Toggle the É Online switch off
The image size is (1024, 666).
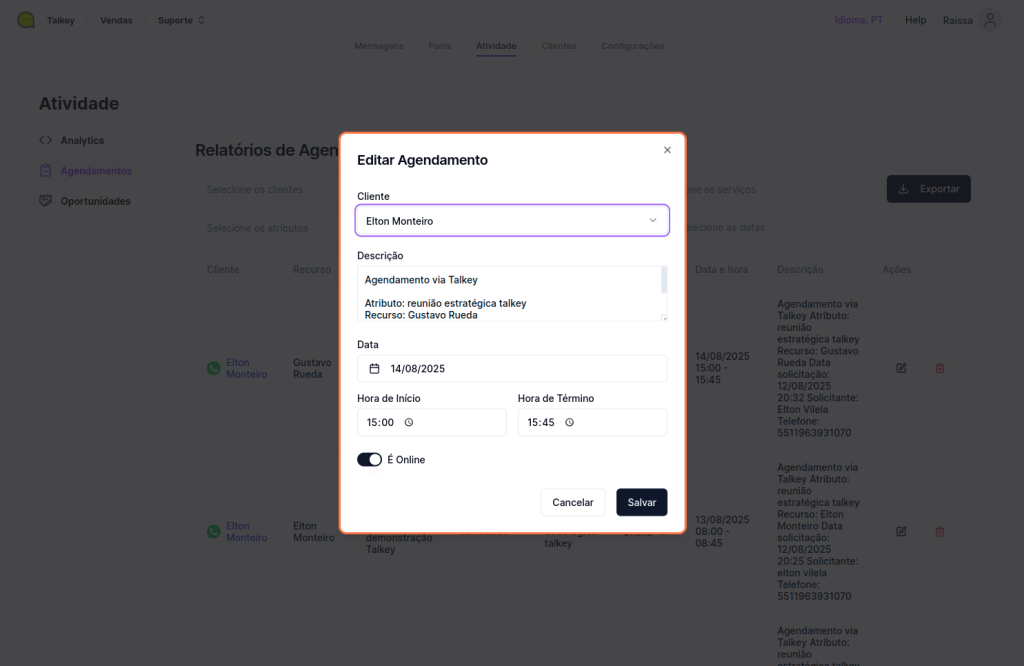[369, 460]
